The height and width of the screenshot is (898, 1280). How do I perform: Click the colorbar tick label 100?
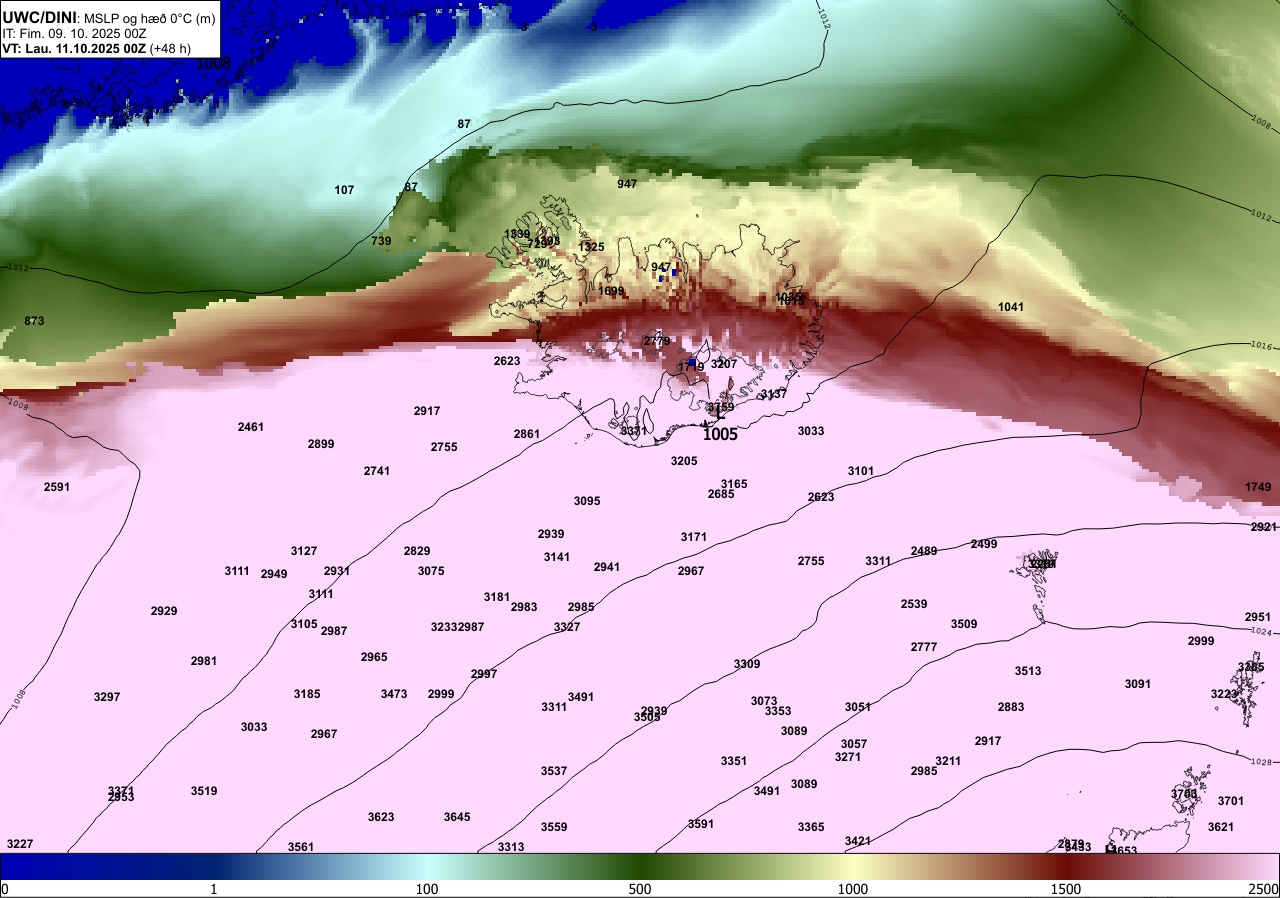point(427,889)
